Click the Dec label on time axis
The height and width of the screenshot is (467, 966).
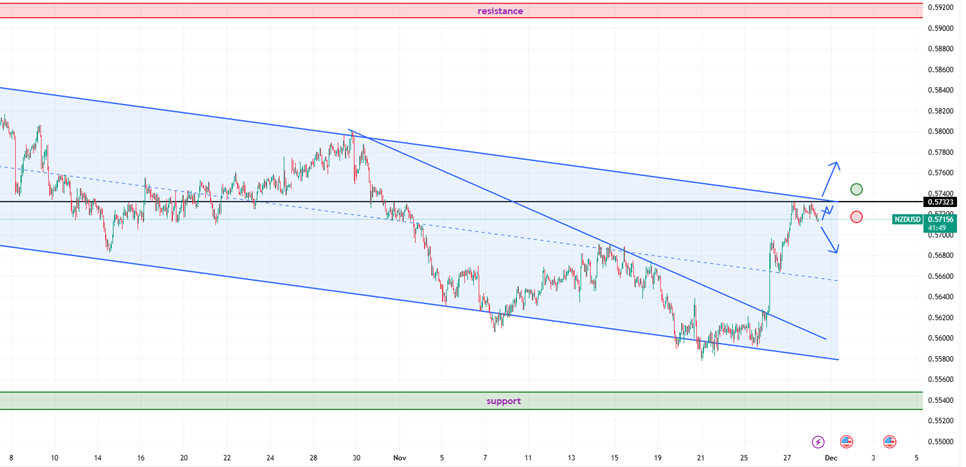(x=830, y=457)
